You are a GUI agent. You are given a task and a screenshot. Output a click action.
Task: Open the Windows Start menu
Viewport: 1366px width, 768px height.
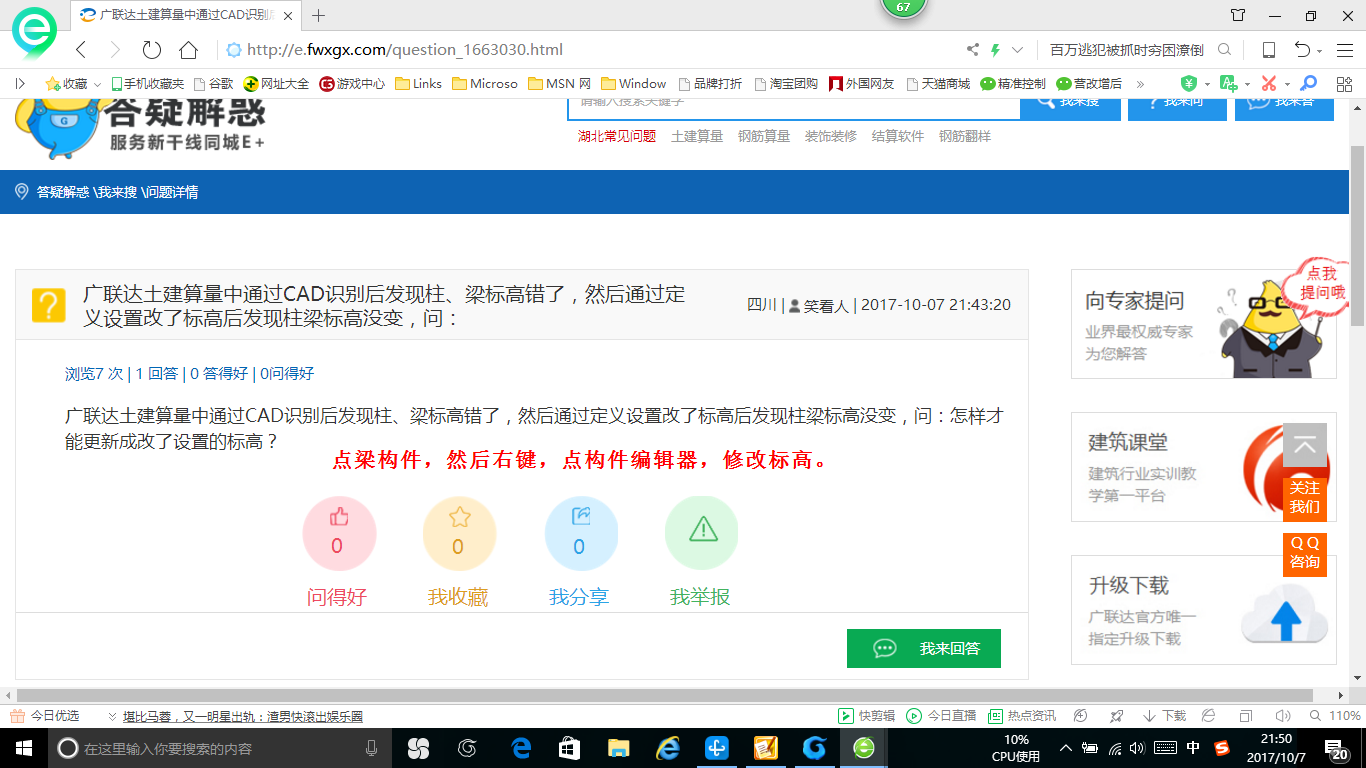coord(23,748)
